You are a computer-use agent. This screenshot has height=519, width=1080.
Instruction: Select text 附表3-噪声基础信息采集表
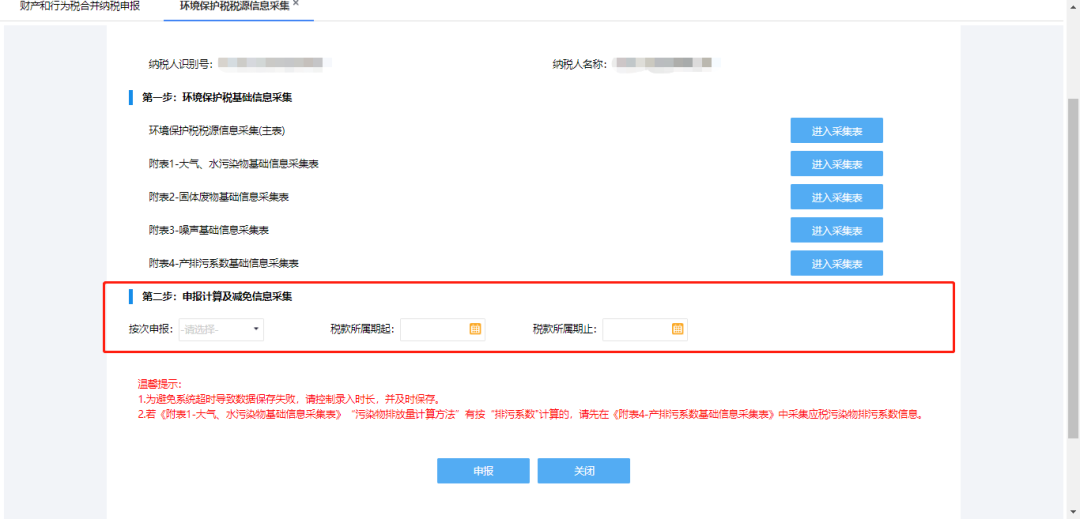[209, 230]
